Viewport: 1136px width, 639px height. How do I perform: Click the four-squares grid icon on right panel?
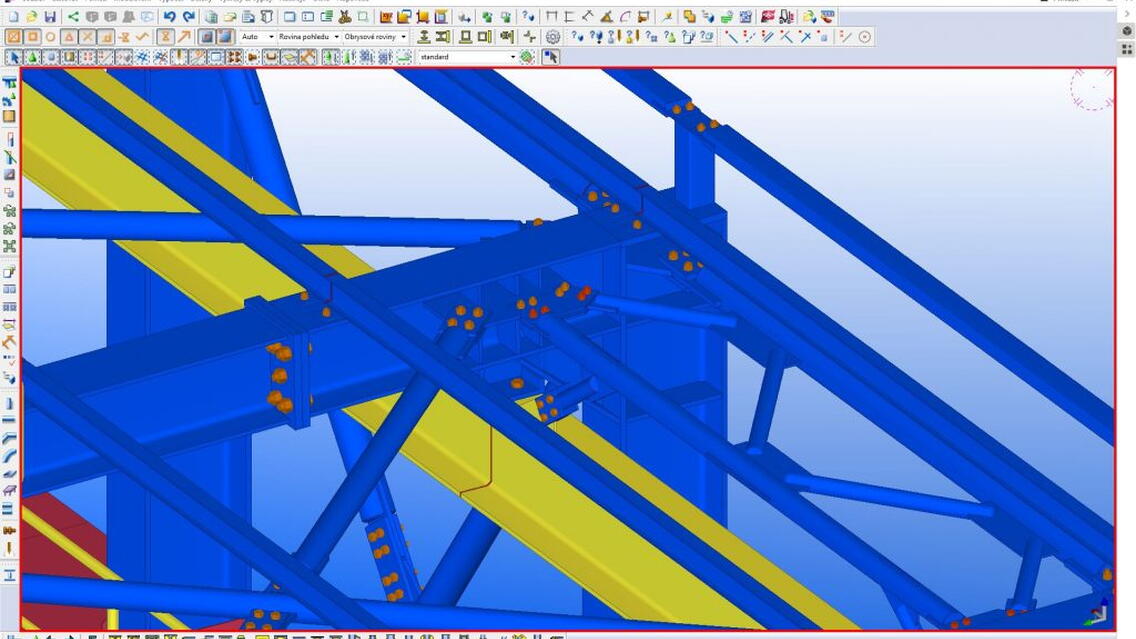coord(1127,49)
